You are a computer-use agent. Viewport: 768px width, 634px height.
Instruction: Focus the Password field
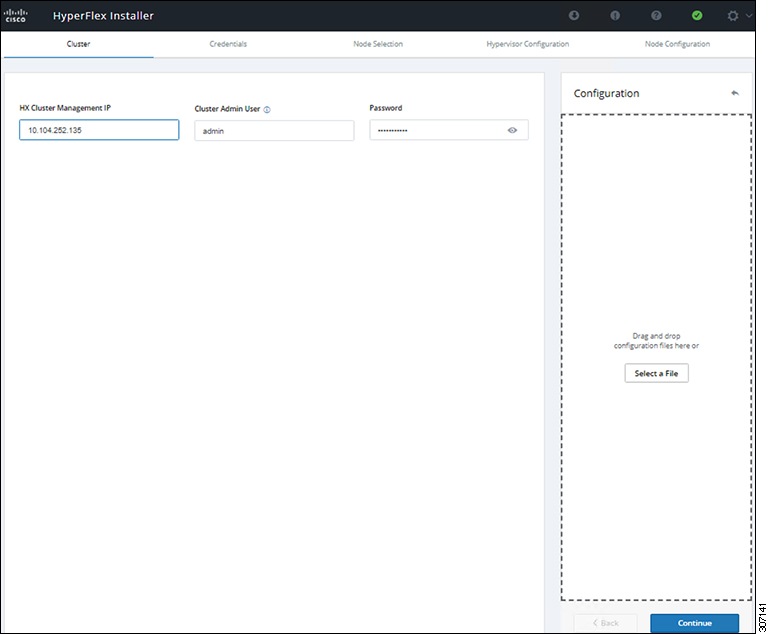[x=449, y=130]
